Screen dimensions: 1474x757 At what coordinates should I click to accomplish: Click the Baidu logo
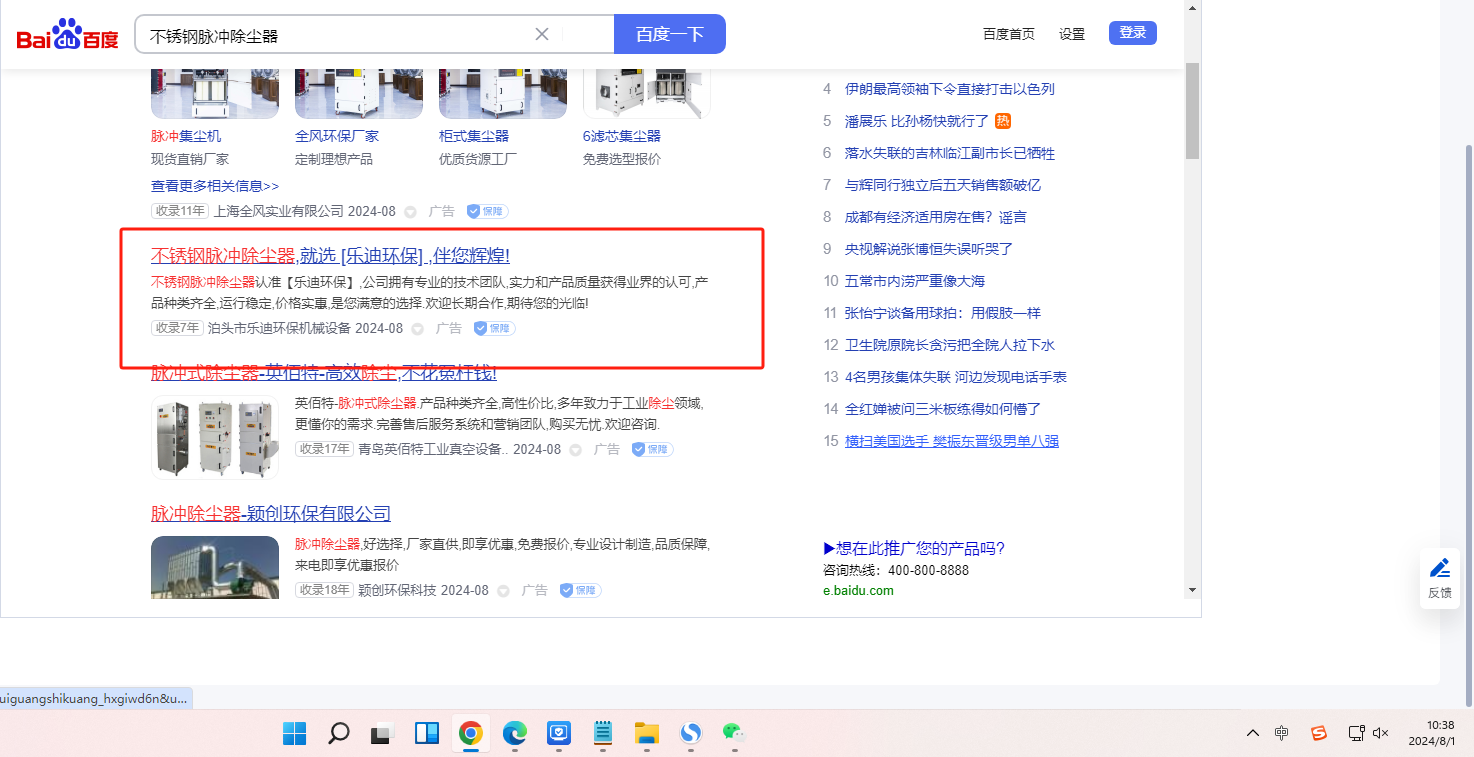click(x=67, y=35)
